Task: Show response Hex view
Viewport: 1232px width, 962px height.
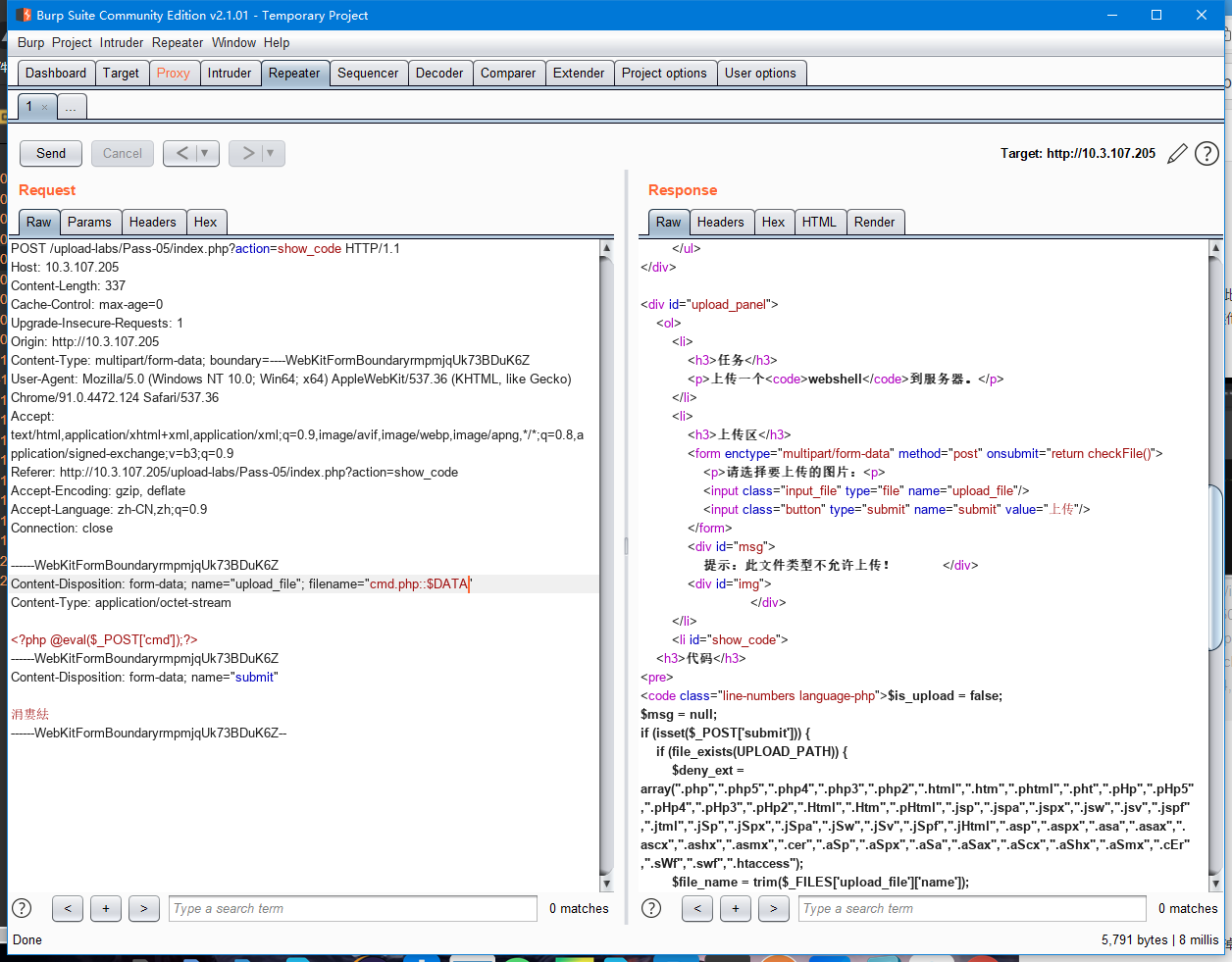Action: tap(774, 222)
